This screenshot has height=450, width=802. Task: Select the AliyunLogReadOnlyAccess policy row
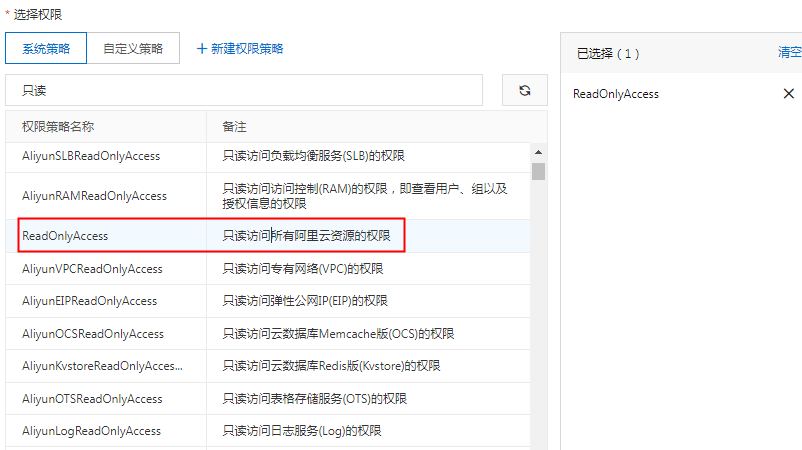pos(268,431)
